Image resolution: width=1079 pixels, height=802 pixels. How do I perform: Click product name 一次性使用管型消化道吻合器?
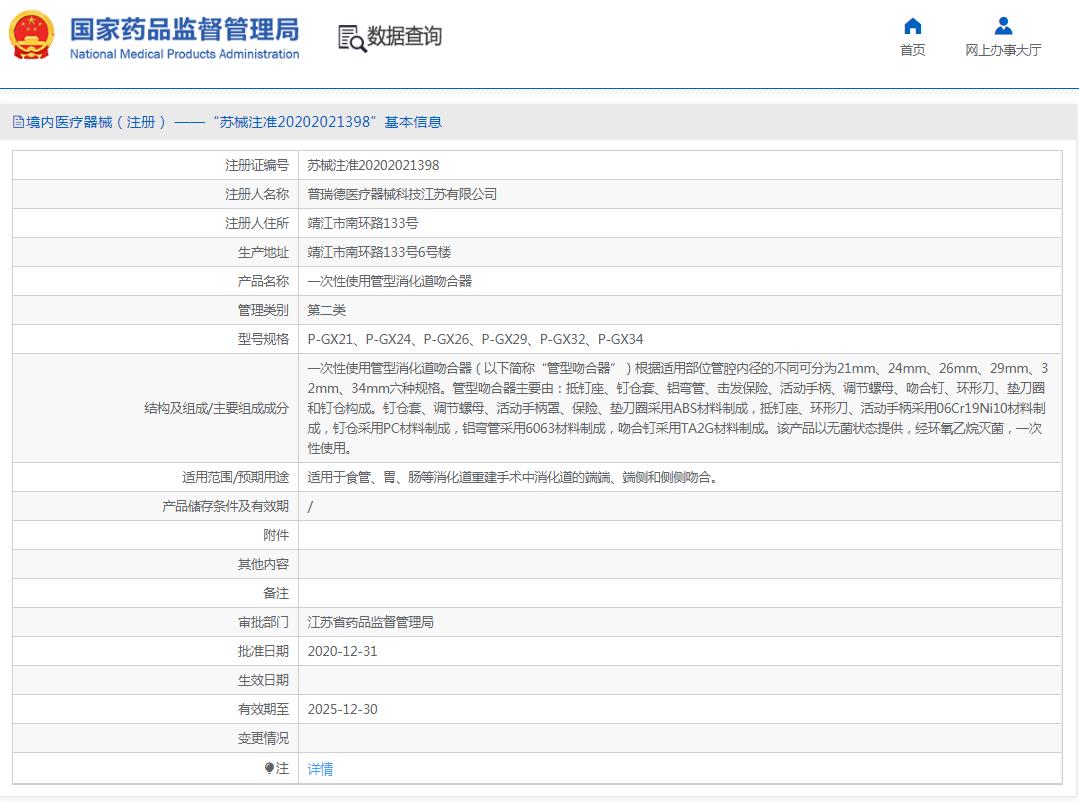coord(389,281)
